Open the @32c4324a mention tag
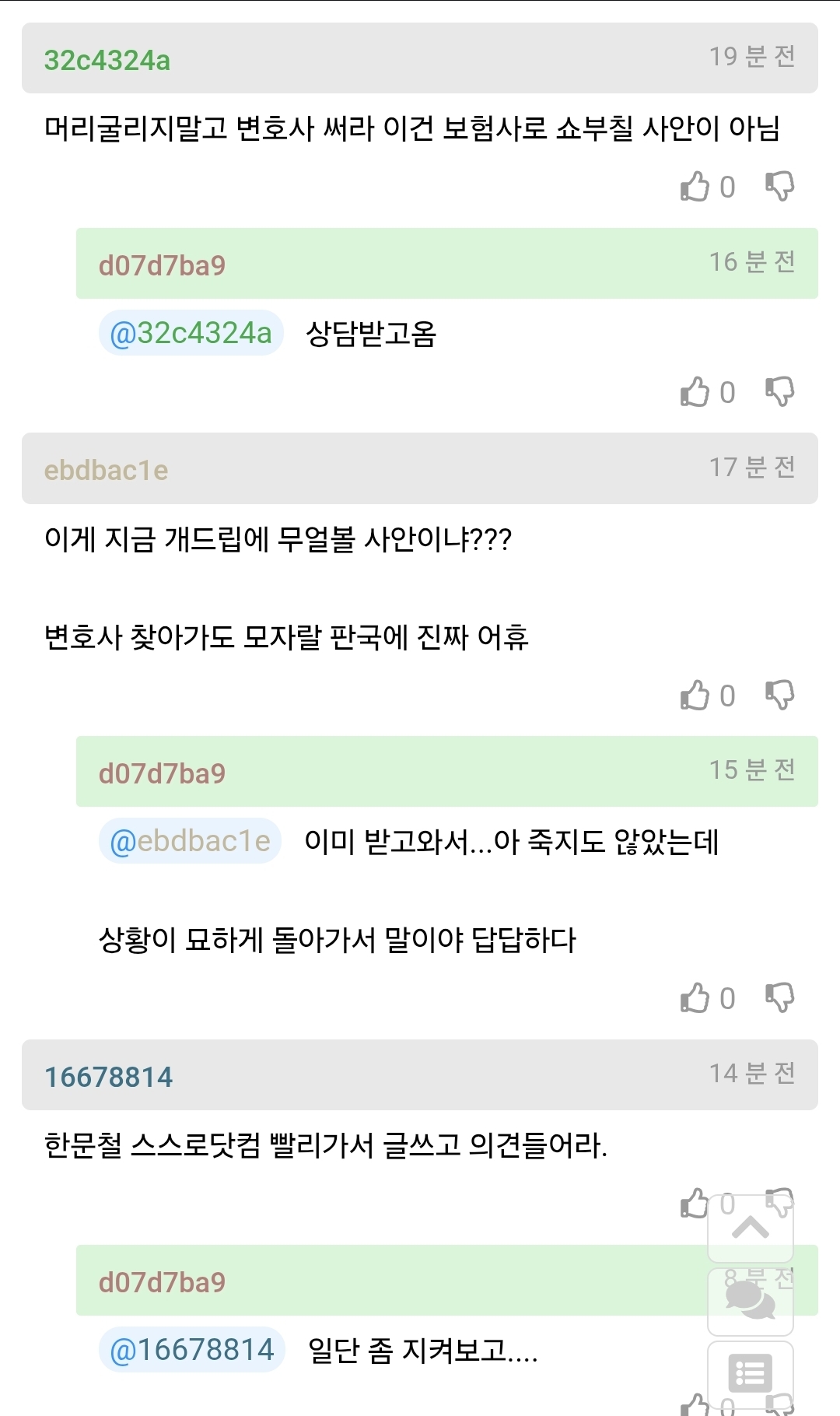 coord(191,334)
